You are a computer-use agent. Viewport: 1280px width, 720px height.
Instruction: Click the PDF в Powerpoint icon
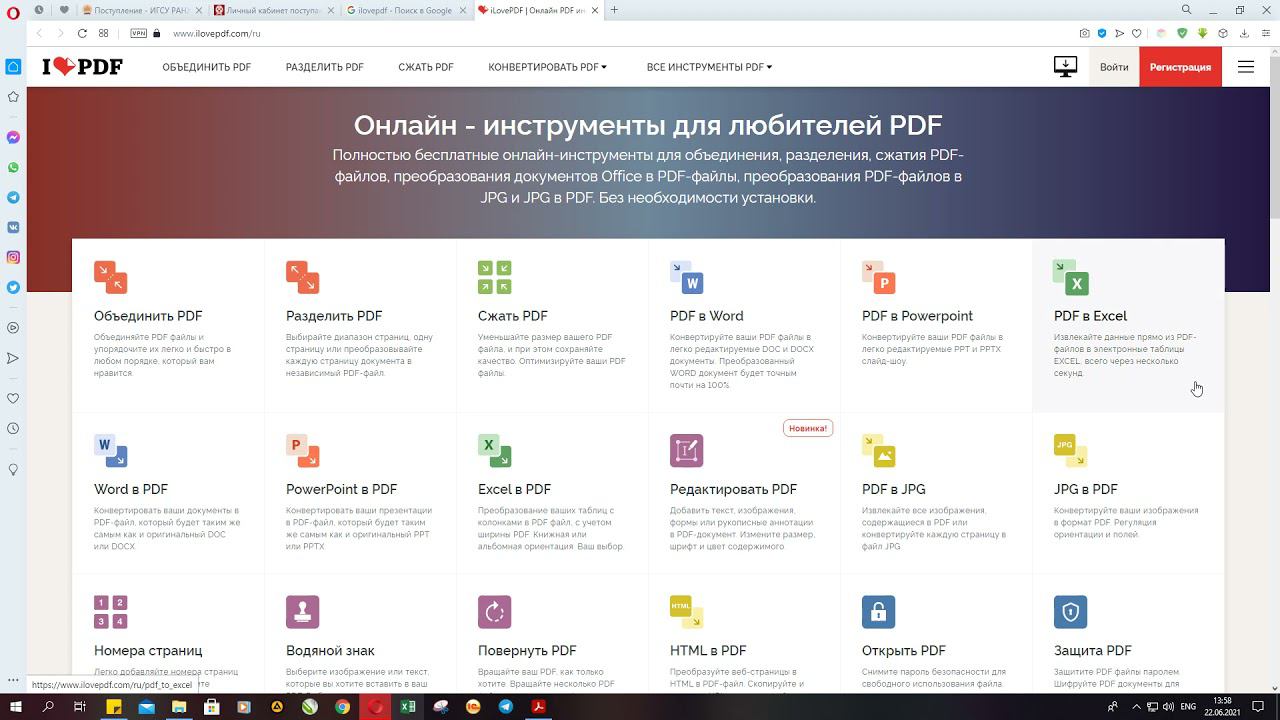(878, 277)
